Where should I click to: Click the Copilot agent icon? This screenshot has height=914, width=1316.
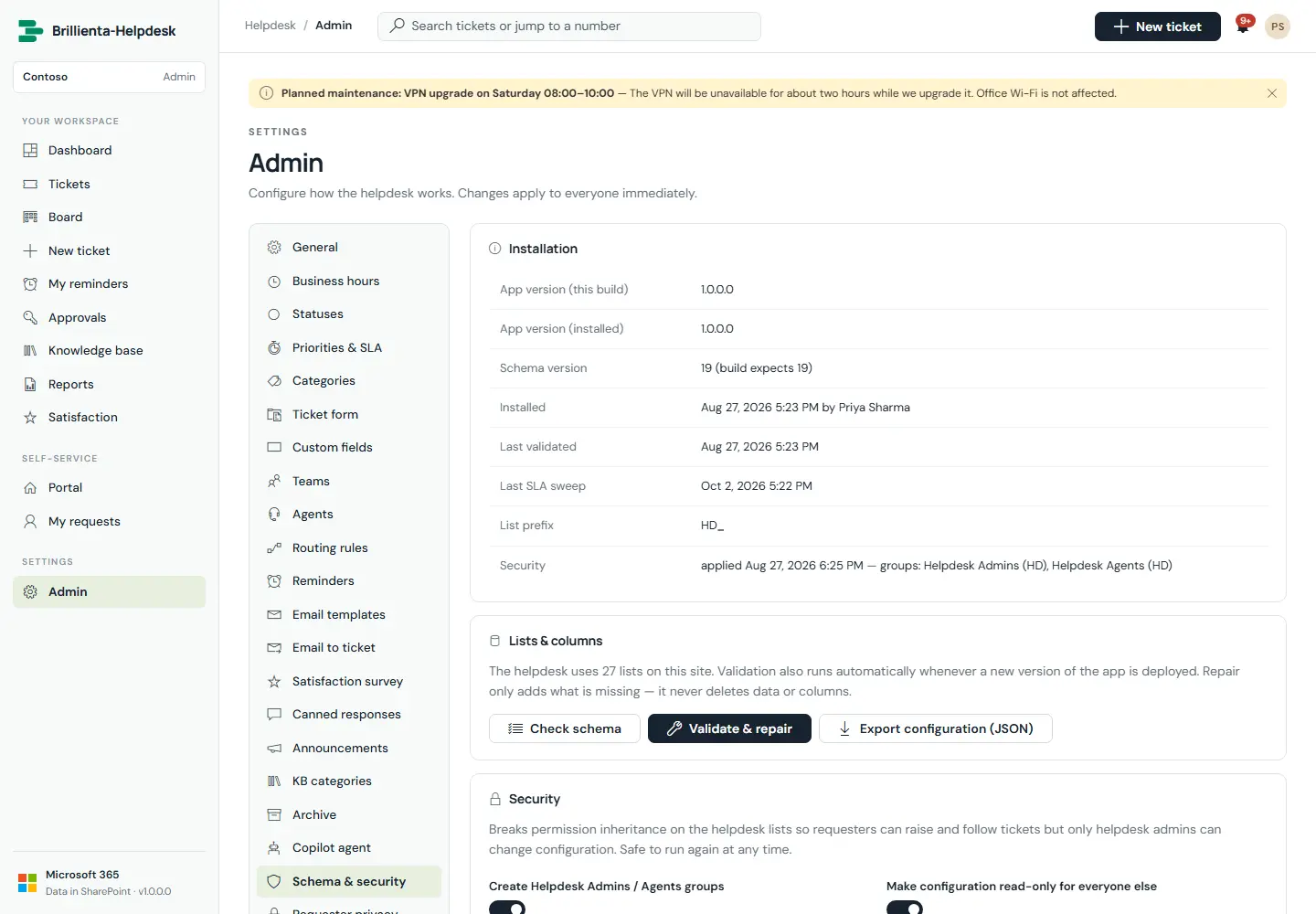click(x=274, y=847)
